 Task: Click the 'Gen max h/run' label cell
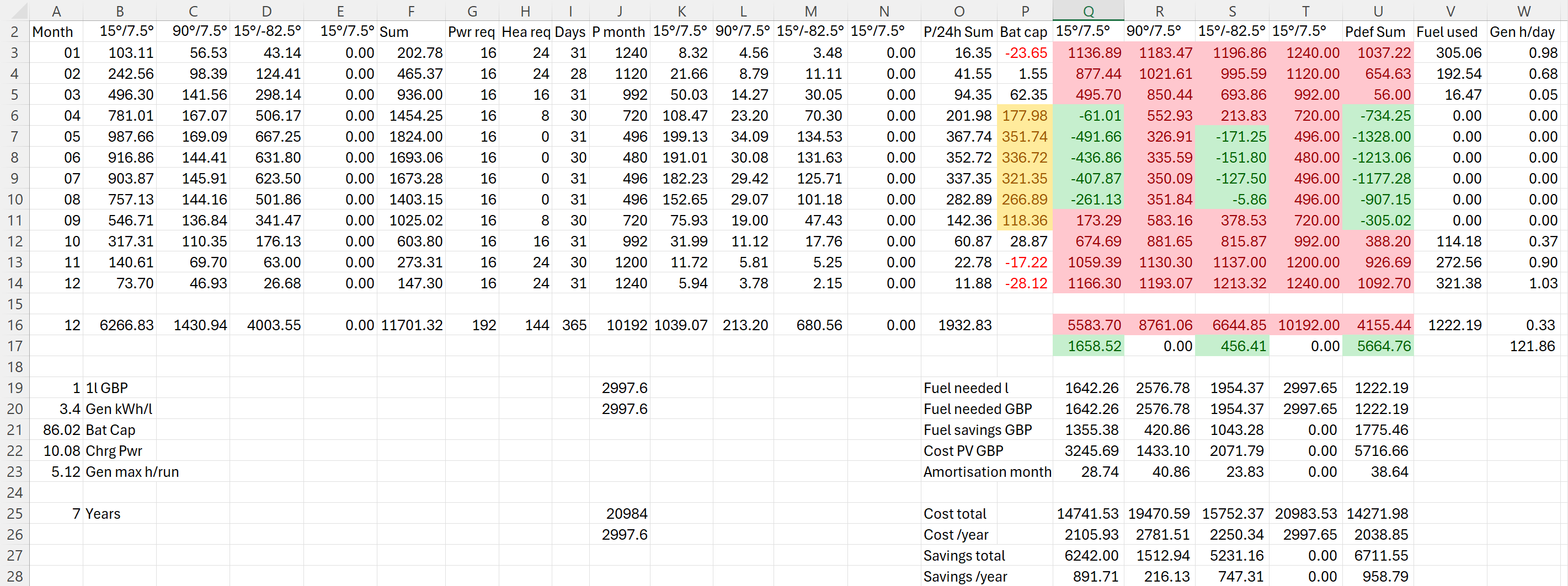click(x=132, y=472)
